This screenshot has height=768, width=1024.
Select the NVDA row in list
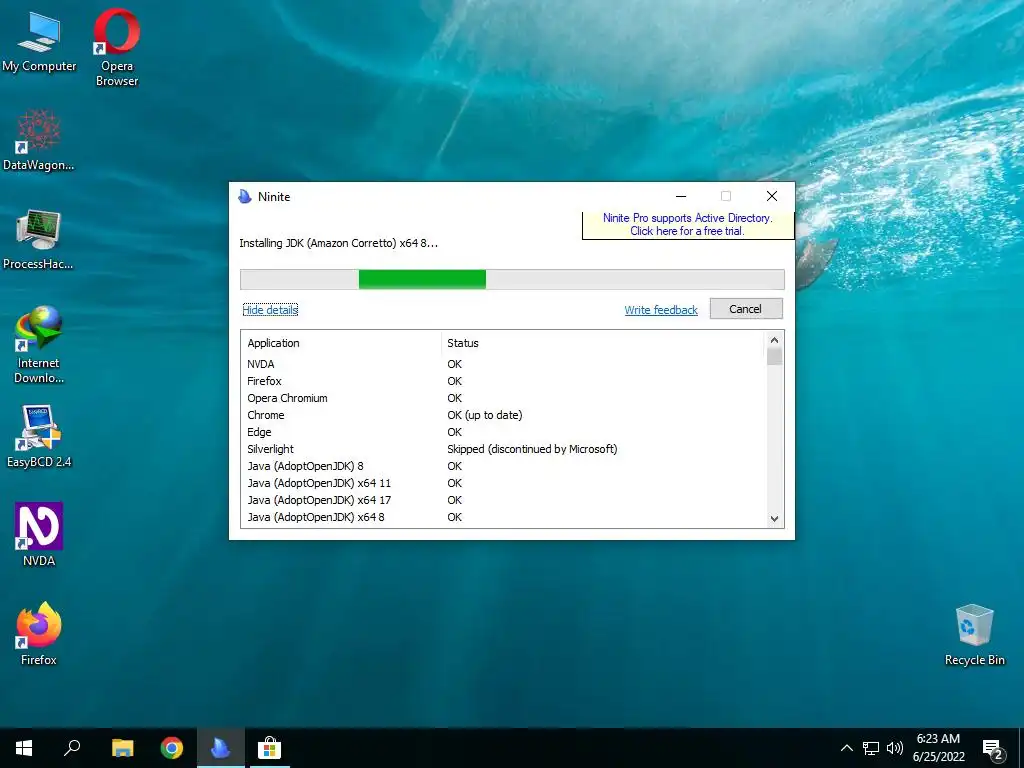pyautogui.click(x=503, y=364)
